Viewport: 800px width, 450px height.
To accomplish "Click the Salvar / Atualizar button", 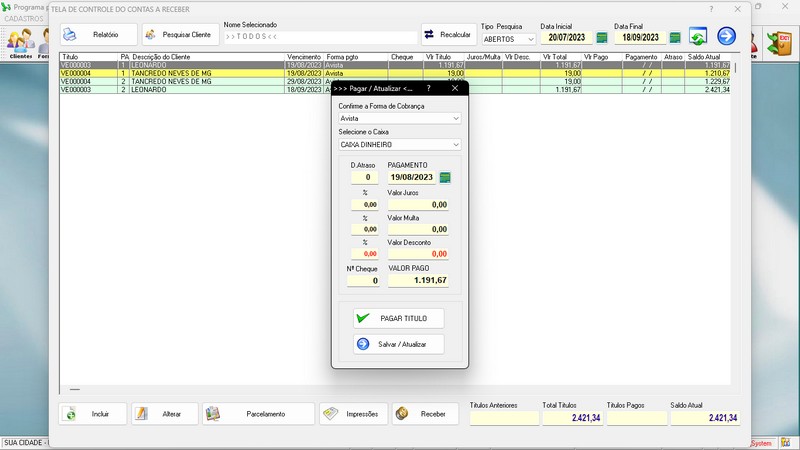I will tap(398, 344).
